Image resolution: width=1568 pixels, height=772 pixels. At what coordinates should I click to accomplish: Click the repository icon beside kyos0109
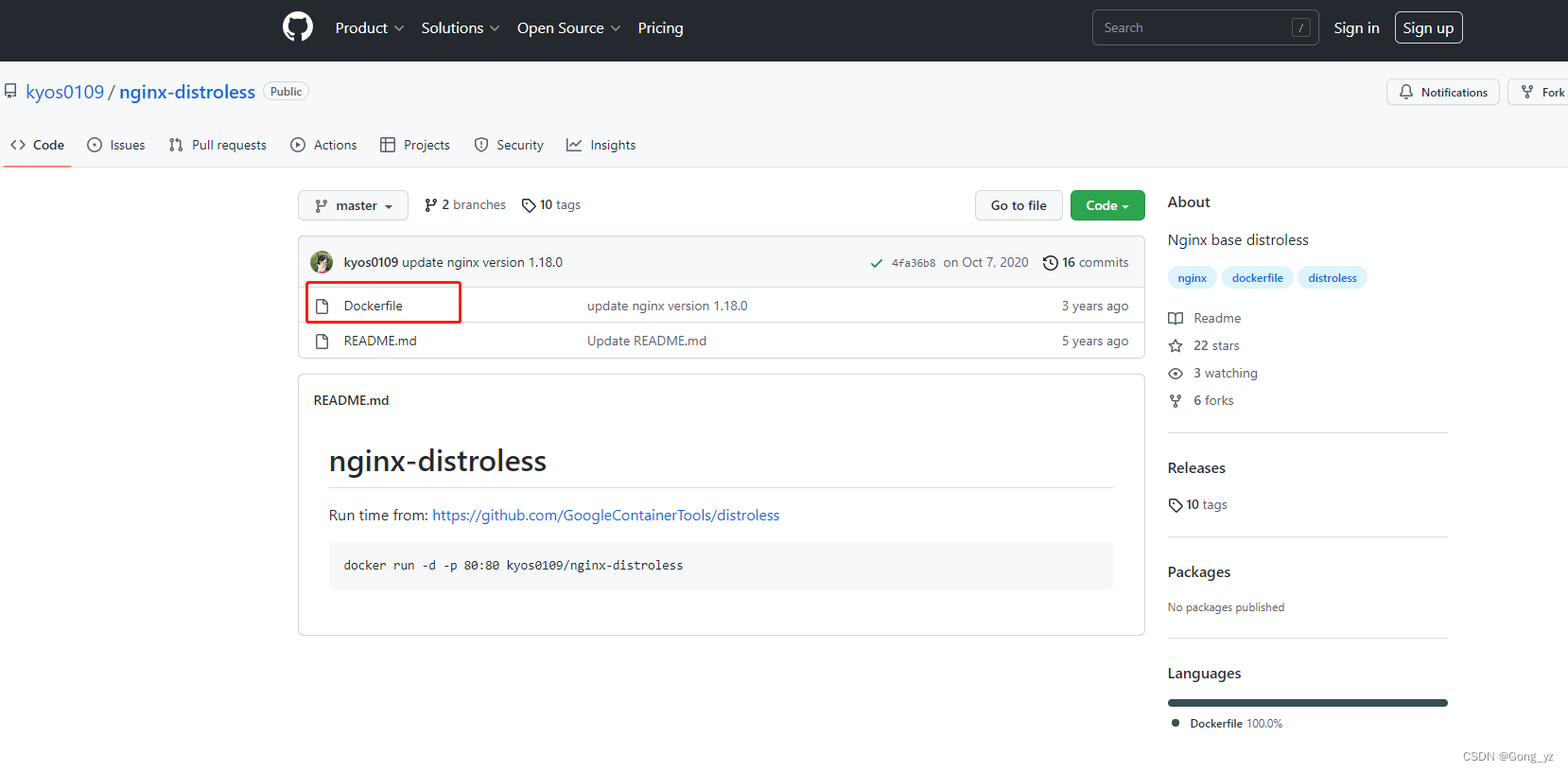pos(10,92)
